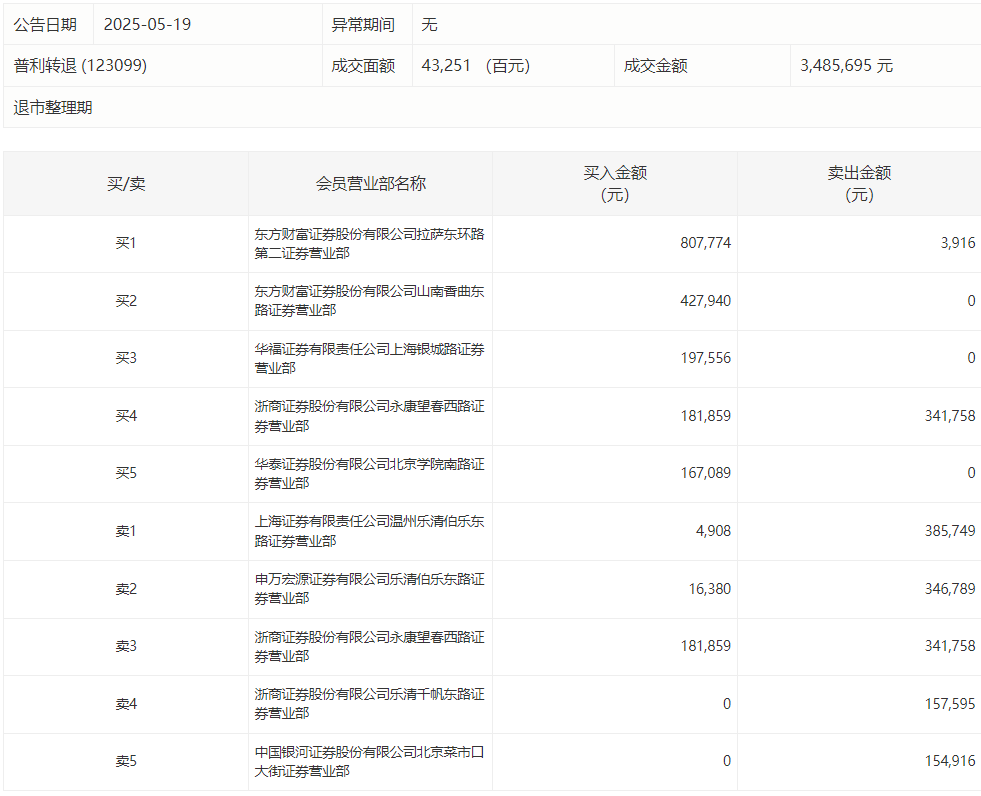Select the 普利转退 (123099) security name
981x796 pixels.
pos(81,66)
